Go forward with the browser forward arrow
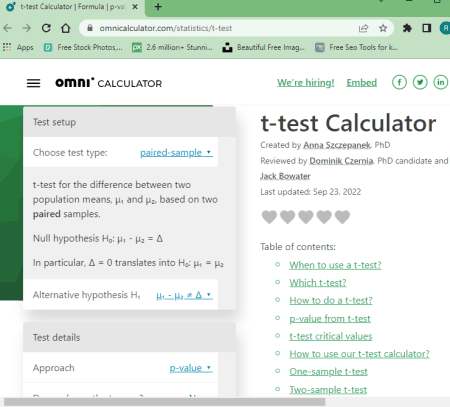450x407 pixels. pos(27,28)
